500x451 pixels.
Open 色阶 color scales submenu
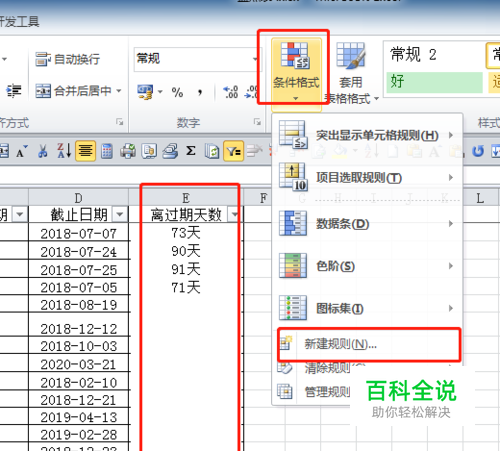tap(367, 266)
